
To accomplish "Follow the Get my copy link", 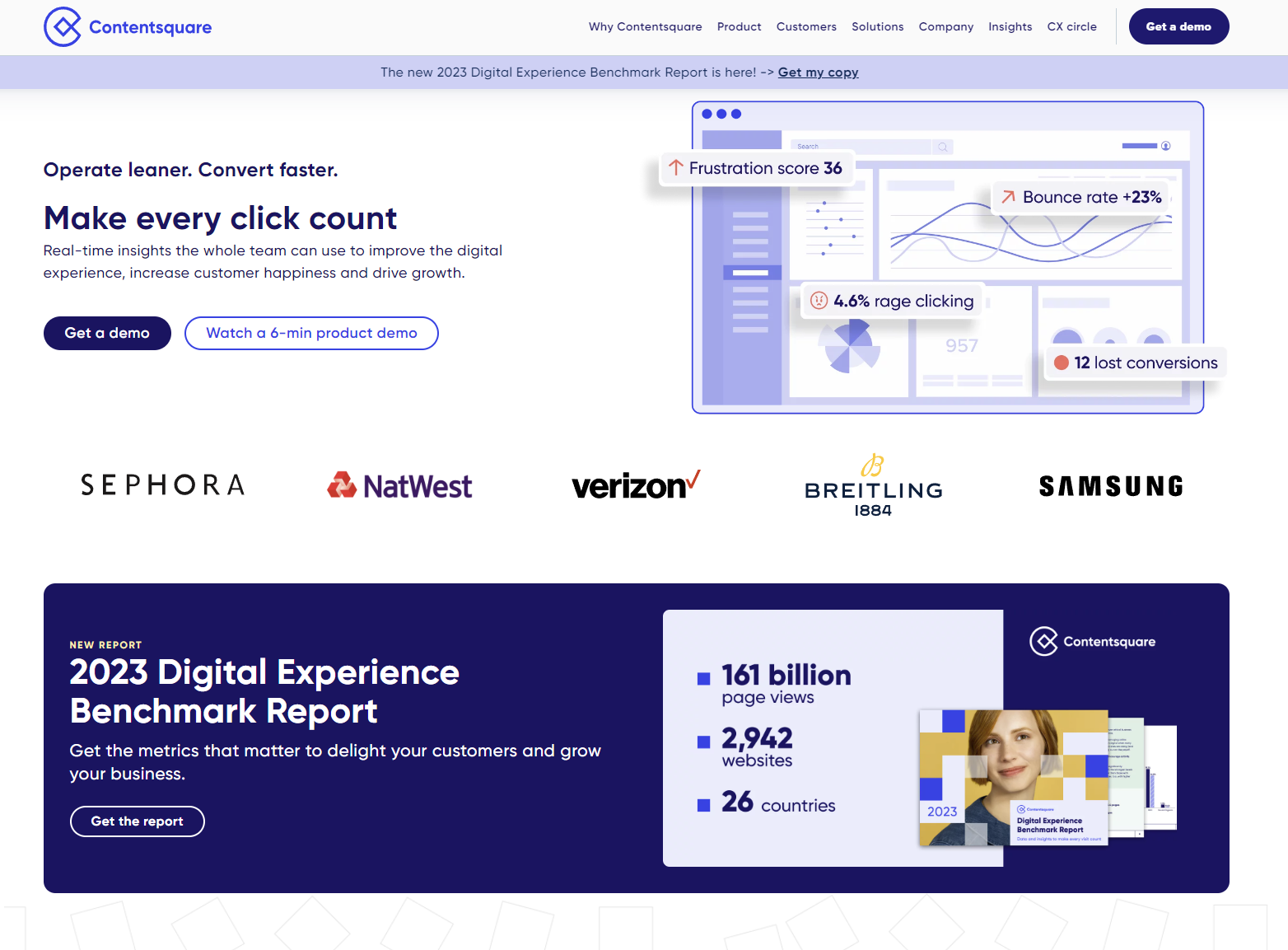I will [818, 73].
